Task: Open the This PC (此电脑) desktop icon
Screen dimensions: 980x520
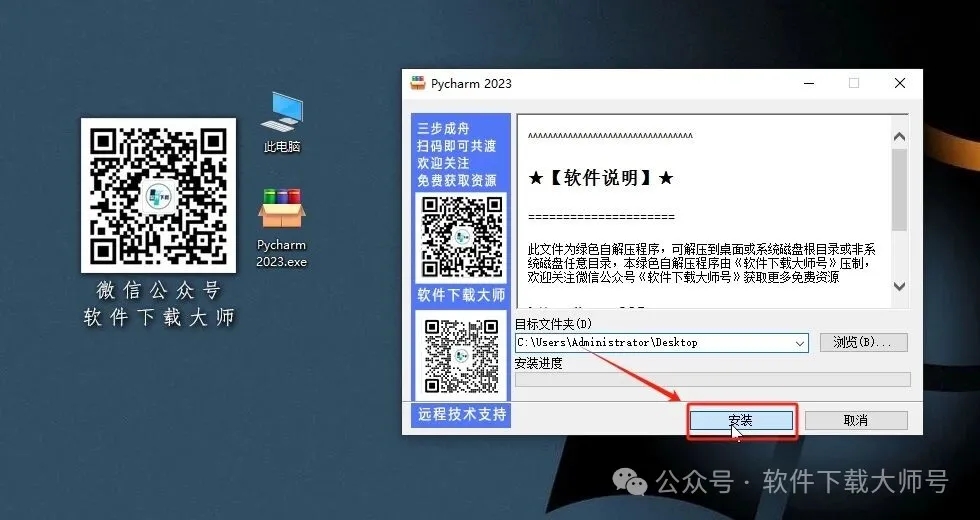Action: [x=282, y=122]
